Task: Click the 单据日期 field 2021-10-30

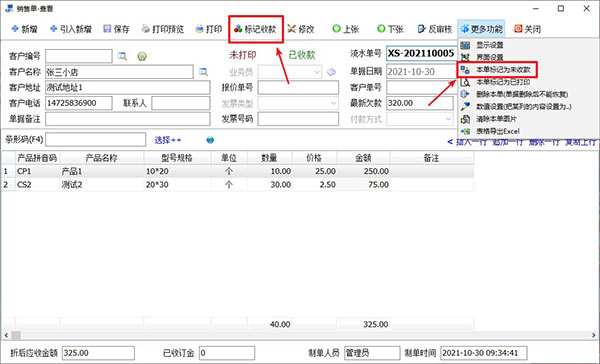Action: click(x=422, y=72)
